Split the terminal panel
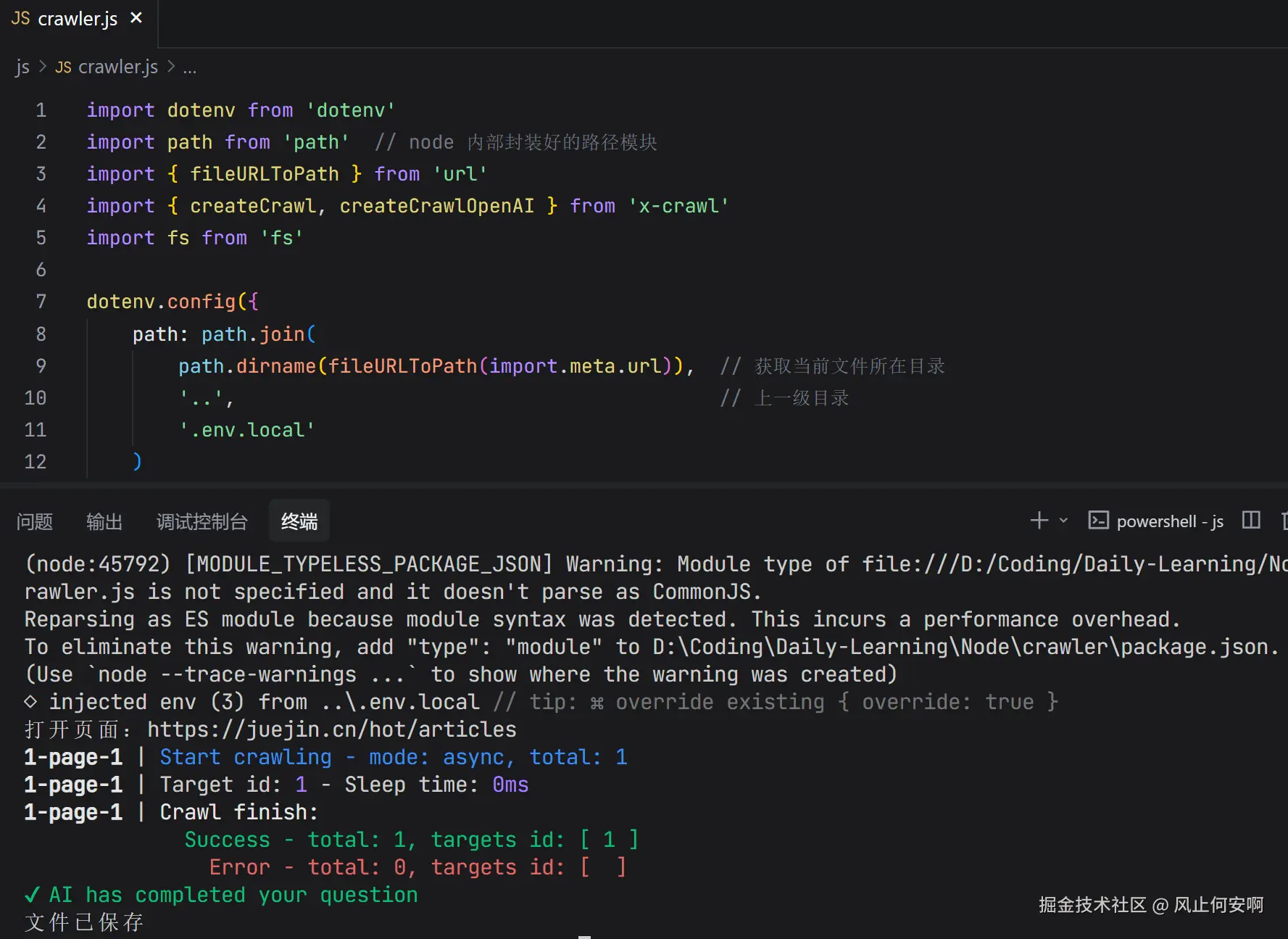Viewport: 1288px width, 939px height. coord(1251,521)
